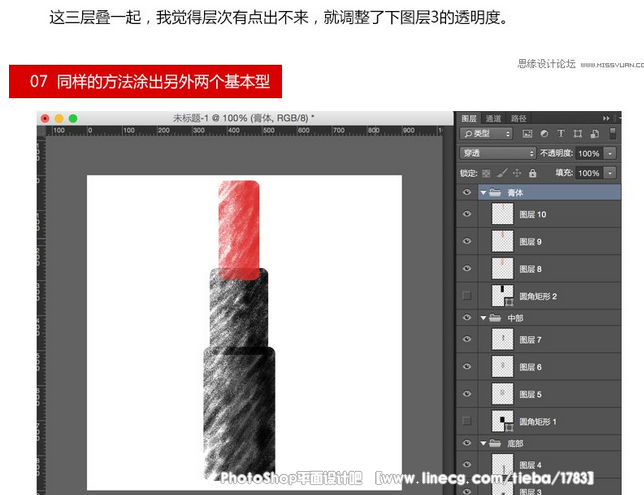Click the shape layer filter icon
Image resolution: width=644 pixels, height=495 pixels.
click(x=577, y=133)
